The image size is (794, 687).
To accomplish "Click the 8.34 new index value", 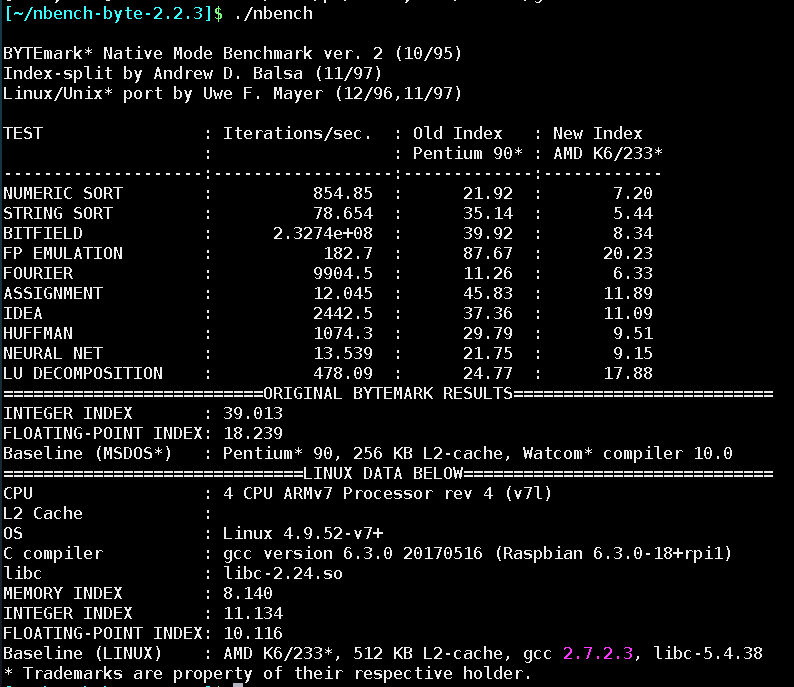I will point(633,233).
